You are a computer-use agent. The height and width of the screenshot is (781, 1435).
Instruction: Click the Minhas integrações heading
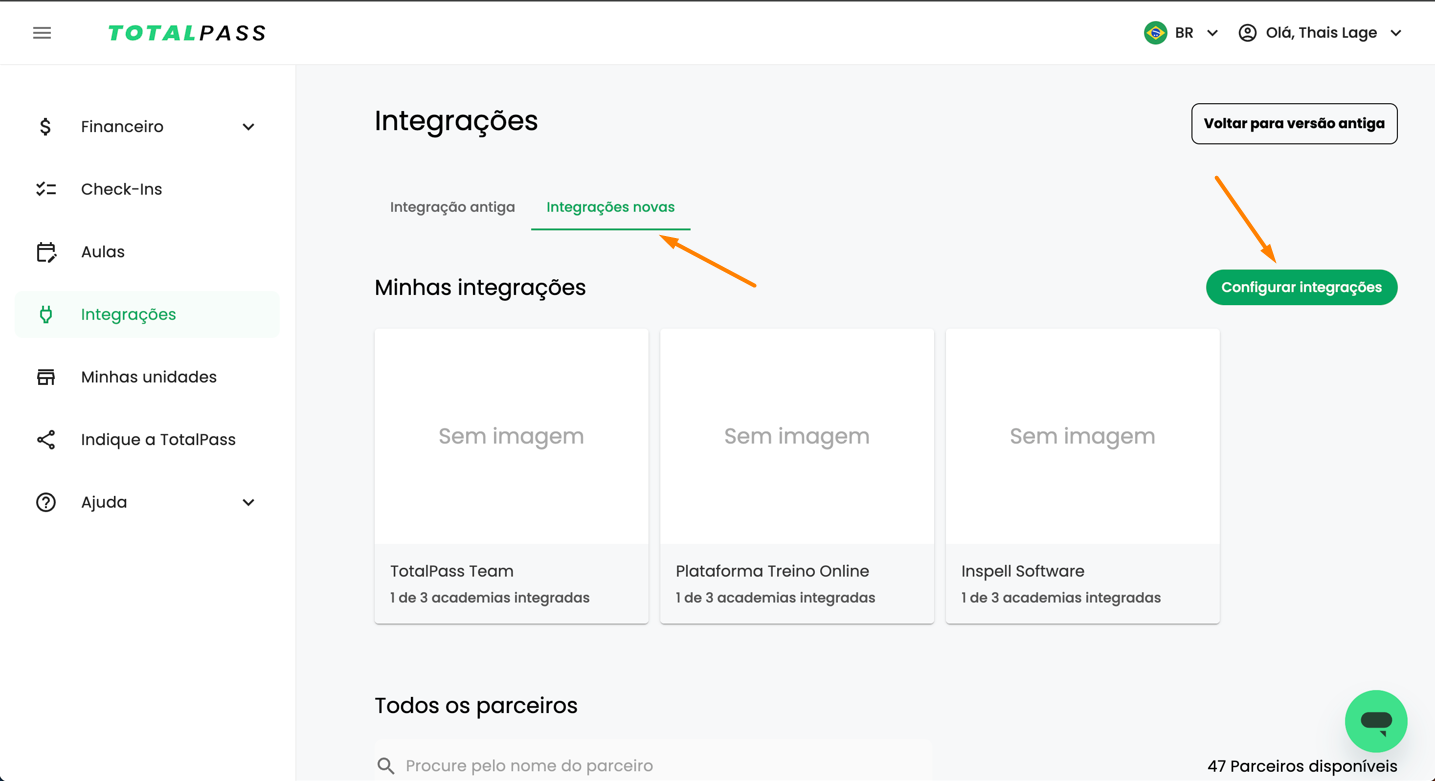point(480,287)
